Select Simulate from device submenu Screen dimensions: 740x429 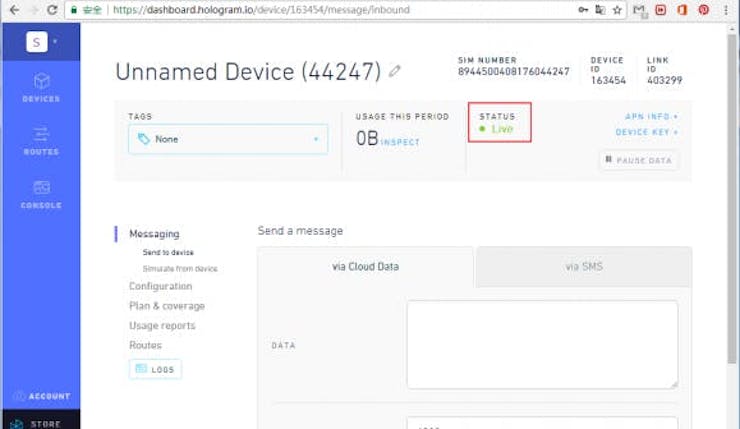[x=180, y=269]
